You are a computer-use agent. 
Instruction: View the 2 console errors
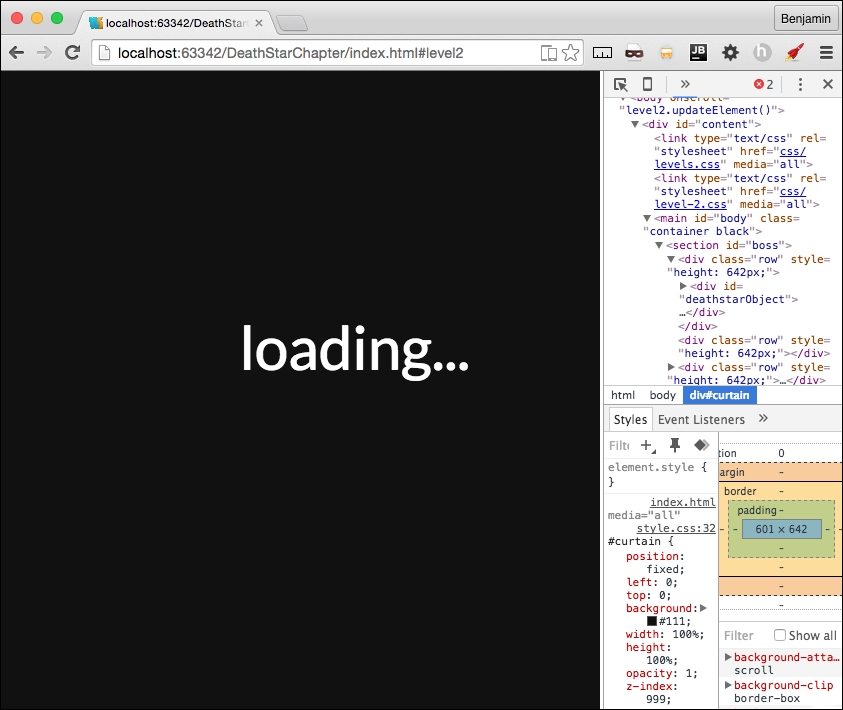[x=765, y=84]
